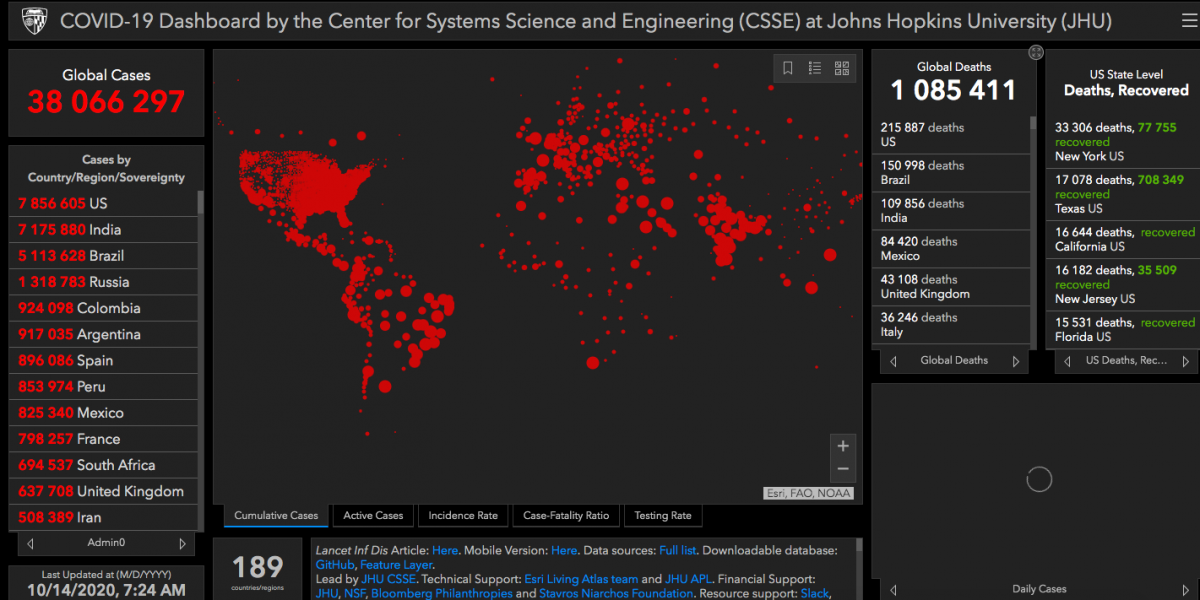
Task: Click the 'Esri, FAO, NOAA' map attribution
Action: click(808, 493)
